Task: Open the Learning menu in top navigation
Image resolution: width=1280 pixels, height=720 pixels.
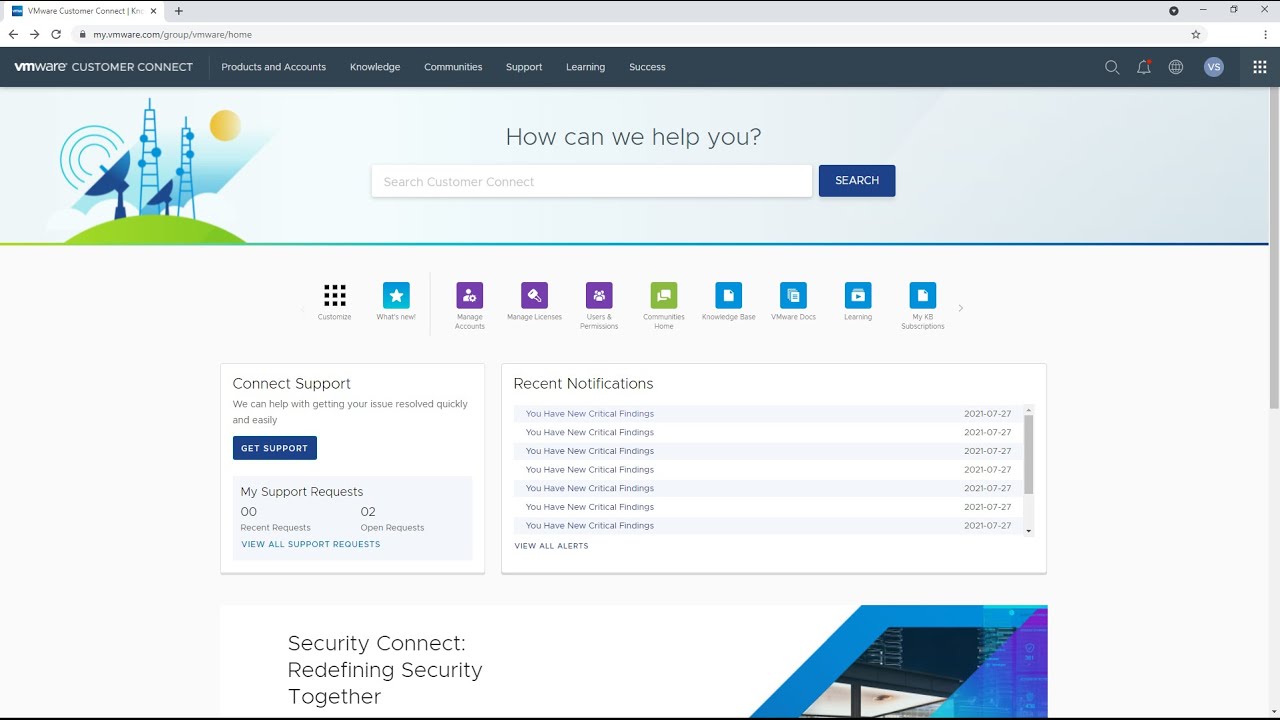Action: [x=585, y=67]
